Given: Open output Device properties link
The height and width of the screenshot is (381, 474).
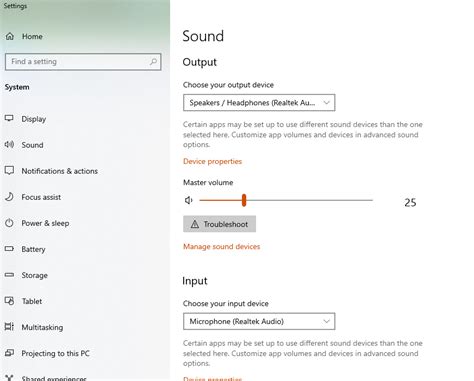Looking at the screenshot, I should [x=212, y=161].
